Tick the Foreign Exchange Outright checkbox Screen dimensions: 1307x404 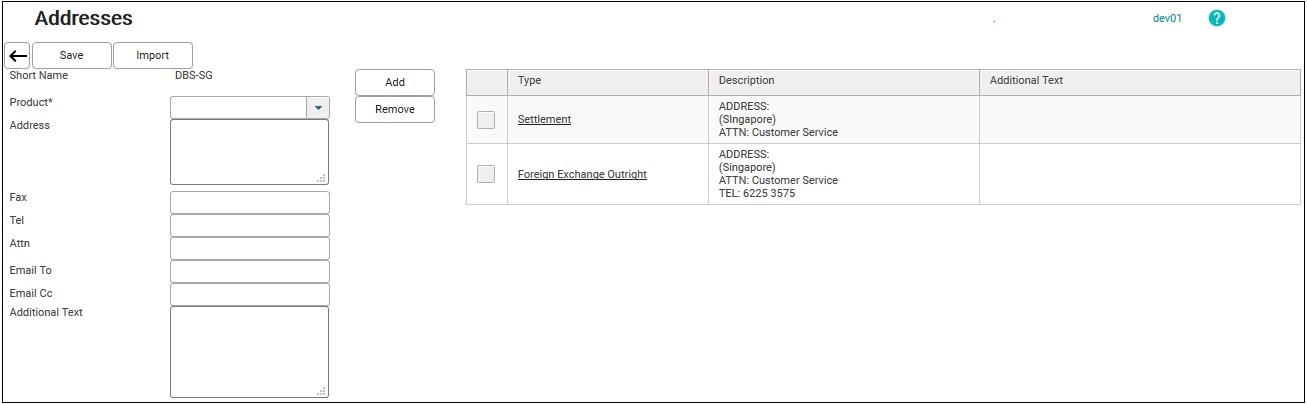coord(486,174)
